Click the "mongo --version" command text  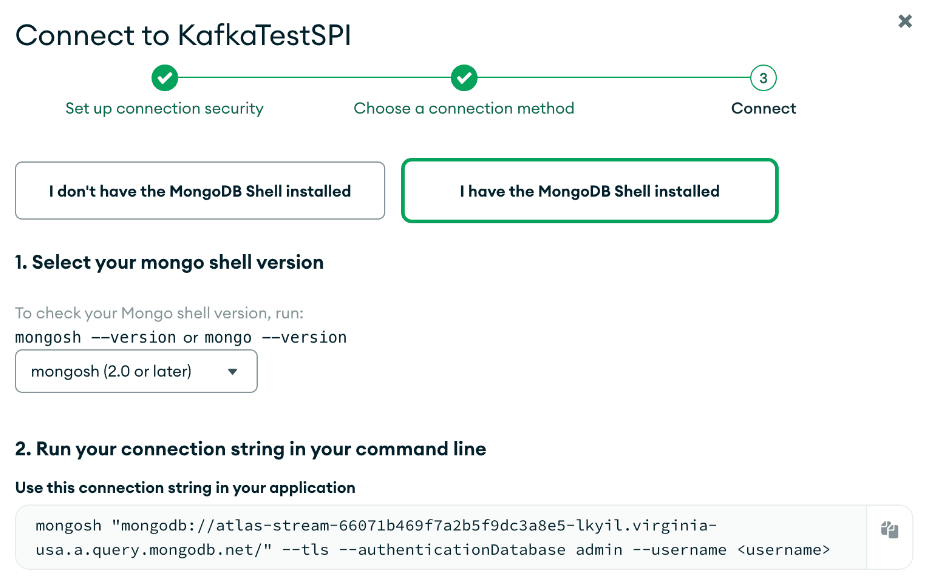coord(276,337)
